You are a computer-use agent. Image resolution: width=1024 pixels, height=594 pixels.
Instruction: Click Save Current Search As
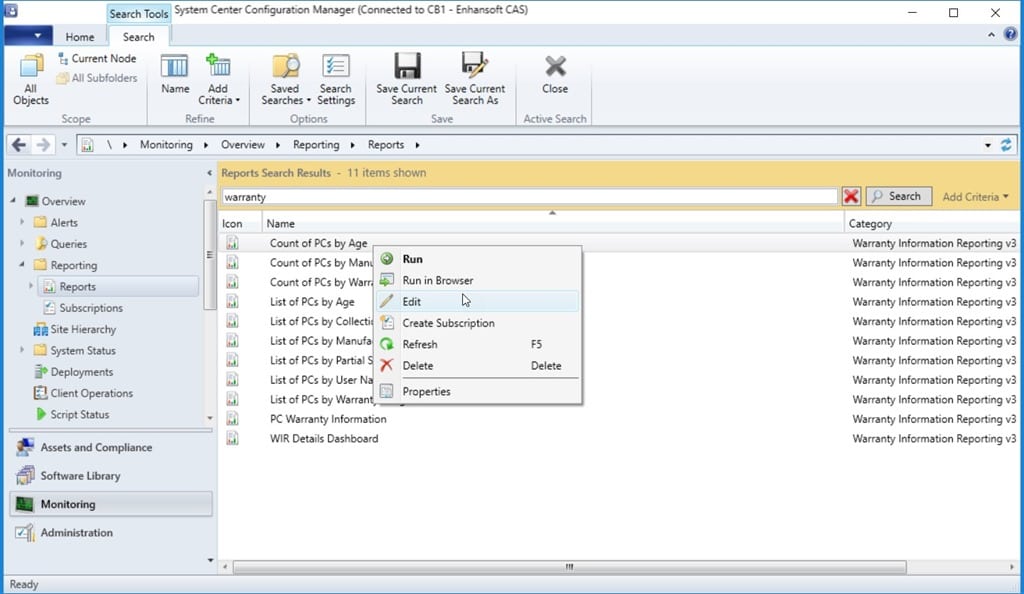[475, 80]
